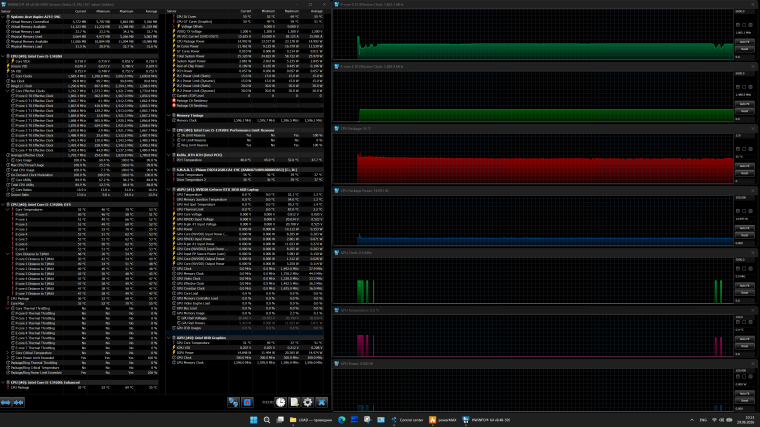Open remote monitoring network icon in toolbar
This screenshot has width=760, height=427.
click(x=233, y=402)
